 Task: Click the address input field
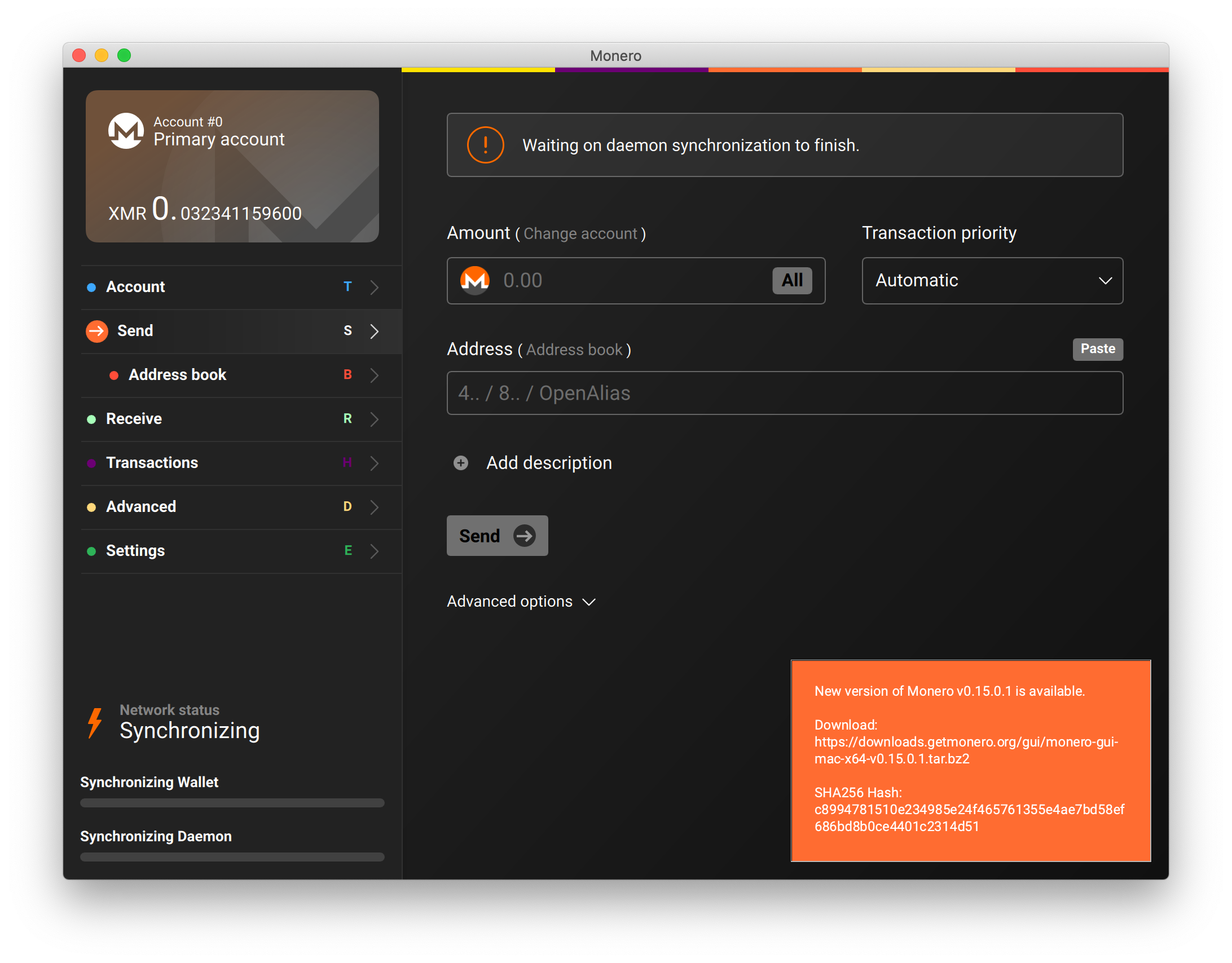point(784,393)
